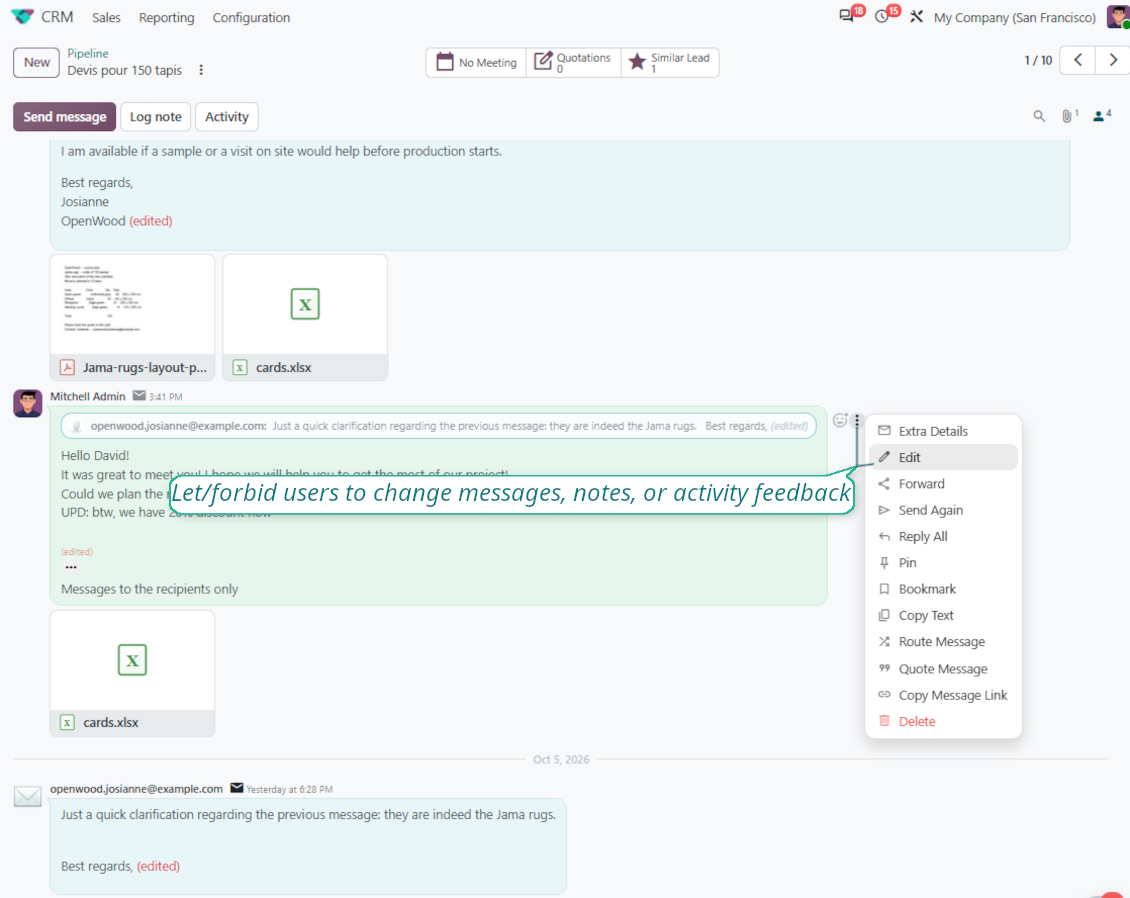The image size is (1130, 898).
Task: Open the conversations icon with 18 badge
Action: [847, 17]
